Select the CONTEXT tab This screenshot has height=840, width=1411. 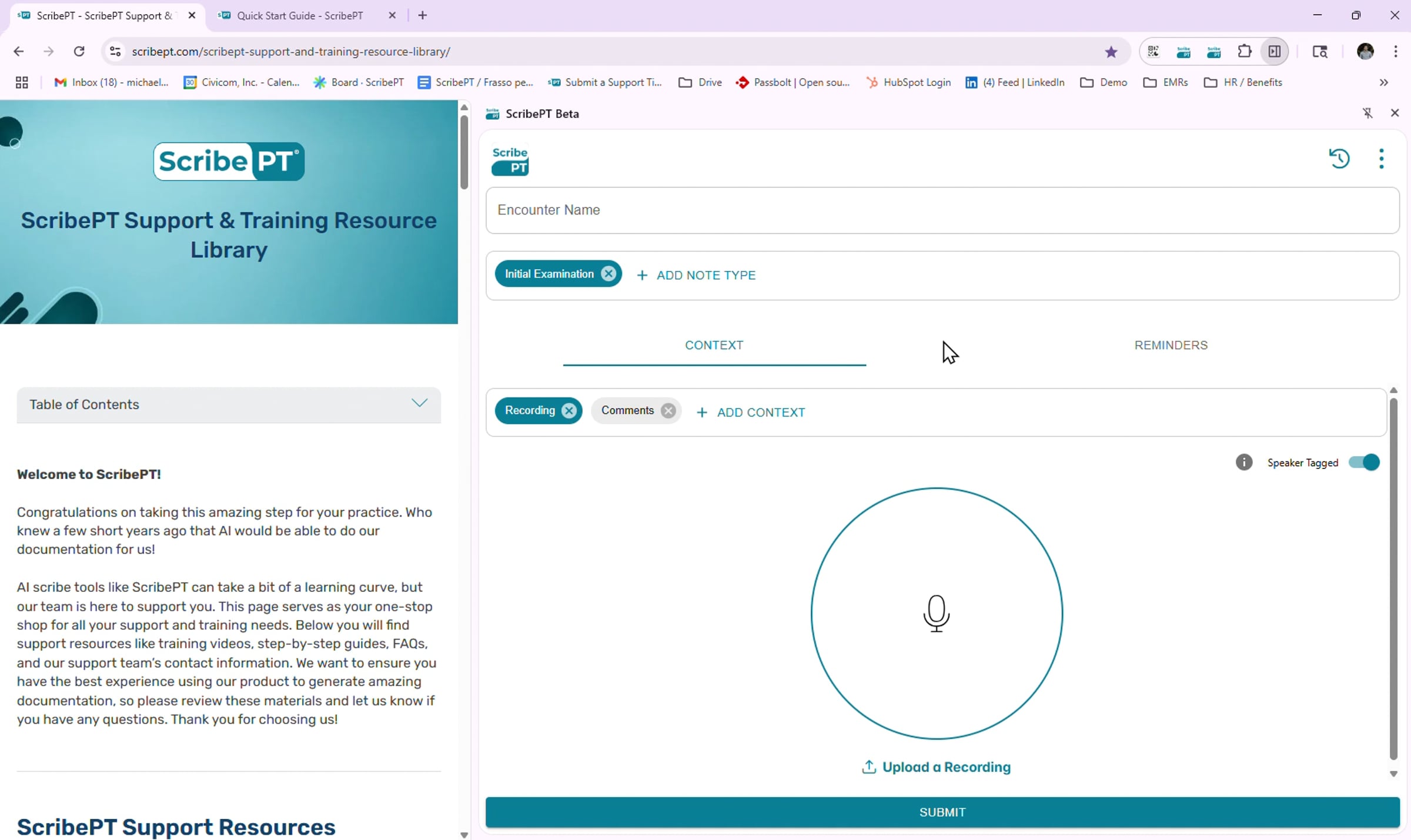click(x=714, y=346)
